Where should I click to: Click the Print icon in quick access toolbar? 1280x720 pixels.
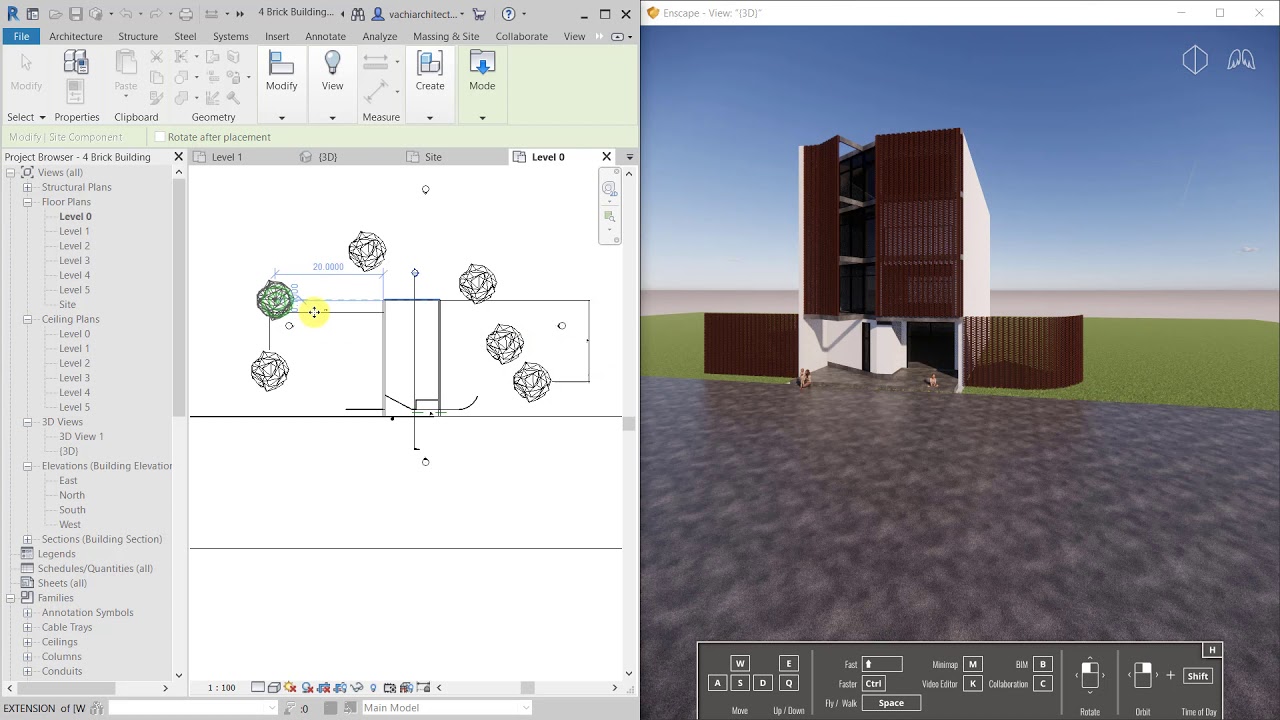pos(186,14)
